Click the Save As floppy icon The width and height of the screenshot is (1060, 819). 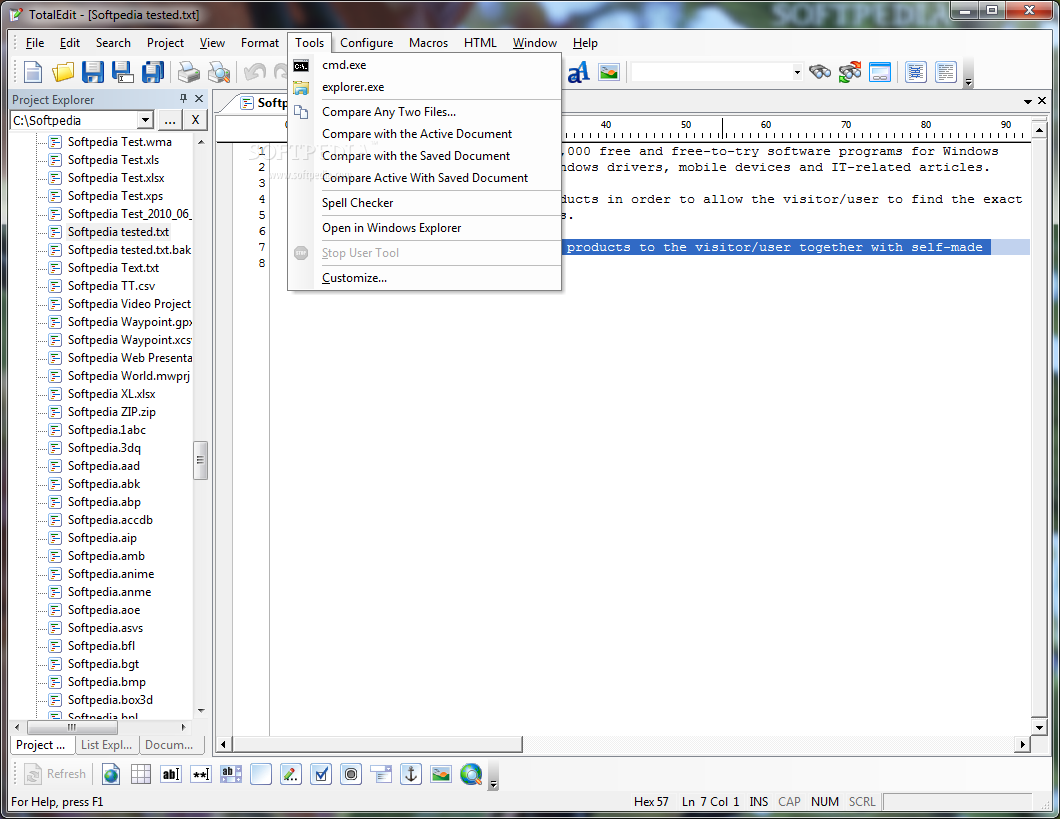[122, 72]
